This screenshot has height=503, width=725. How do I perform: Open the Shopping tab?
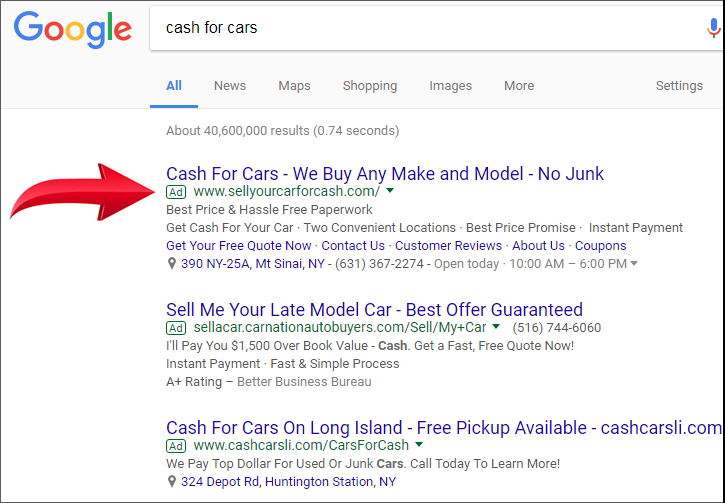[370, 86]
